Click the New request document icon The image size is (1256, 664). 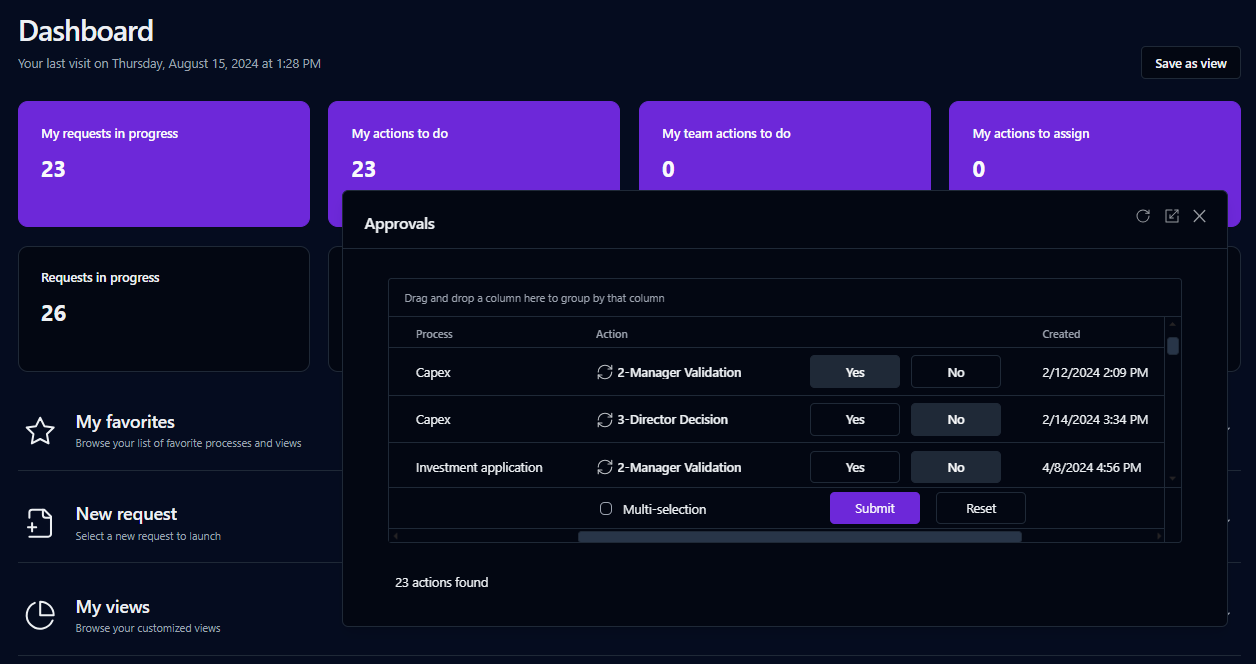(40, 523)
